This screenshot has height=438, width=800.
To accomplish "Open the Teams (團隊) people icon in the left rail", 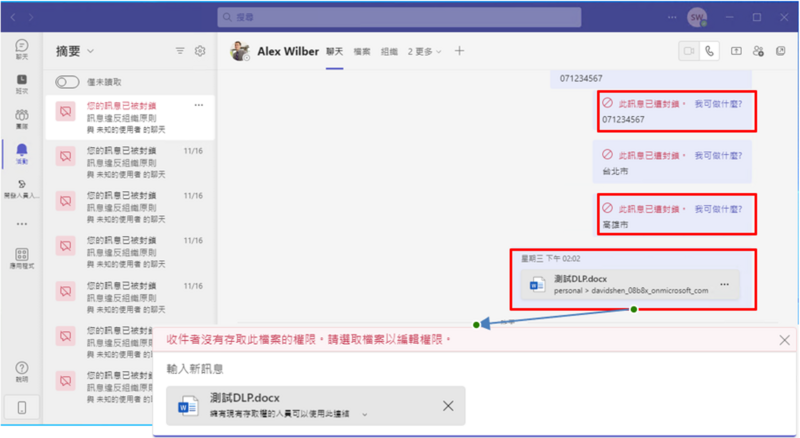I will tap(21, 118).
